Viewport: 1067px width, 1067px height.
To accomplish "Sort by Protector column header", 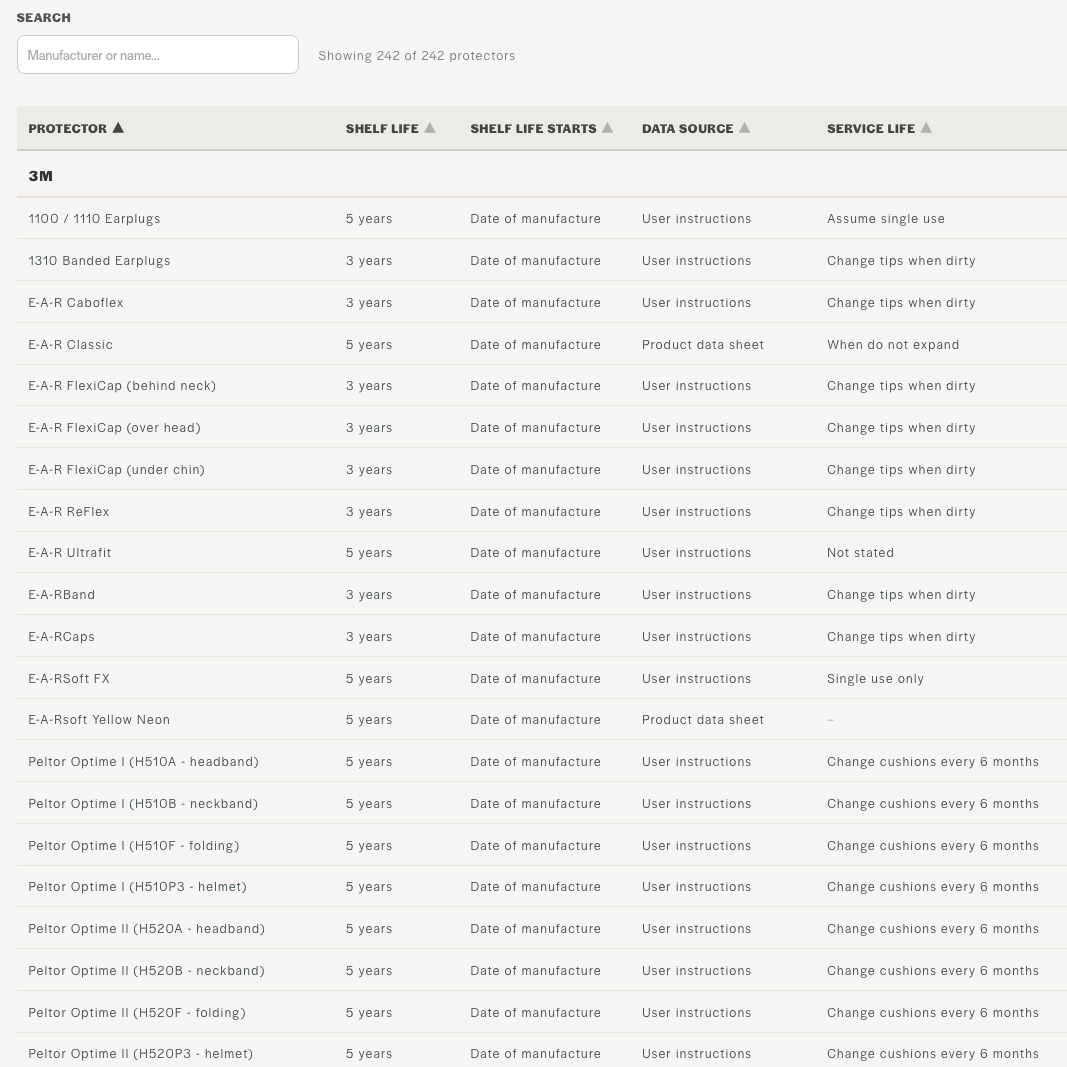I will [x=76, y=128].
